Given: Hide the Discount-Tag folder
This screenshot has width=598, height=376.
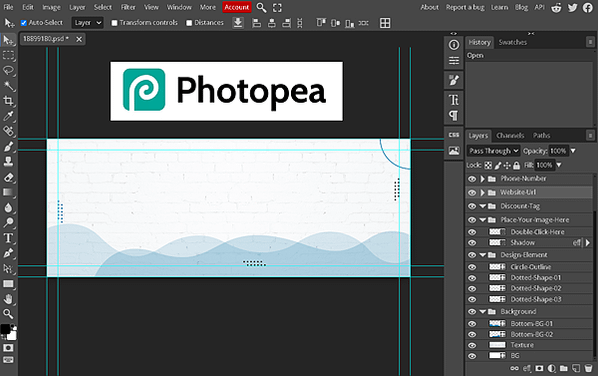Looking at the screenshot, I should [472, 206].
